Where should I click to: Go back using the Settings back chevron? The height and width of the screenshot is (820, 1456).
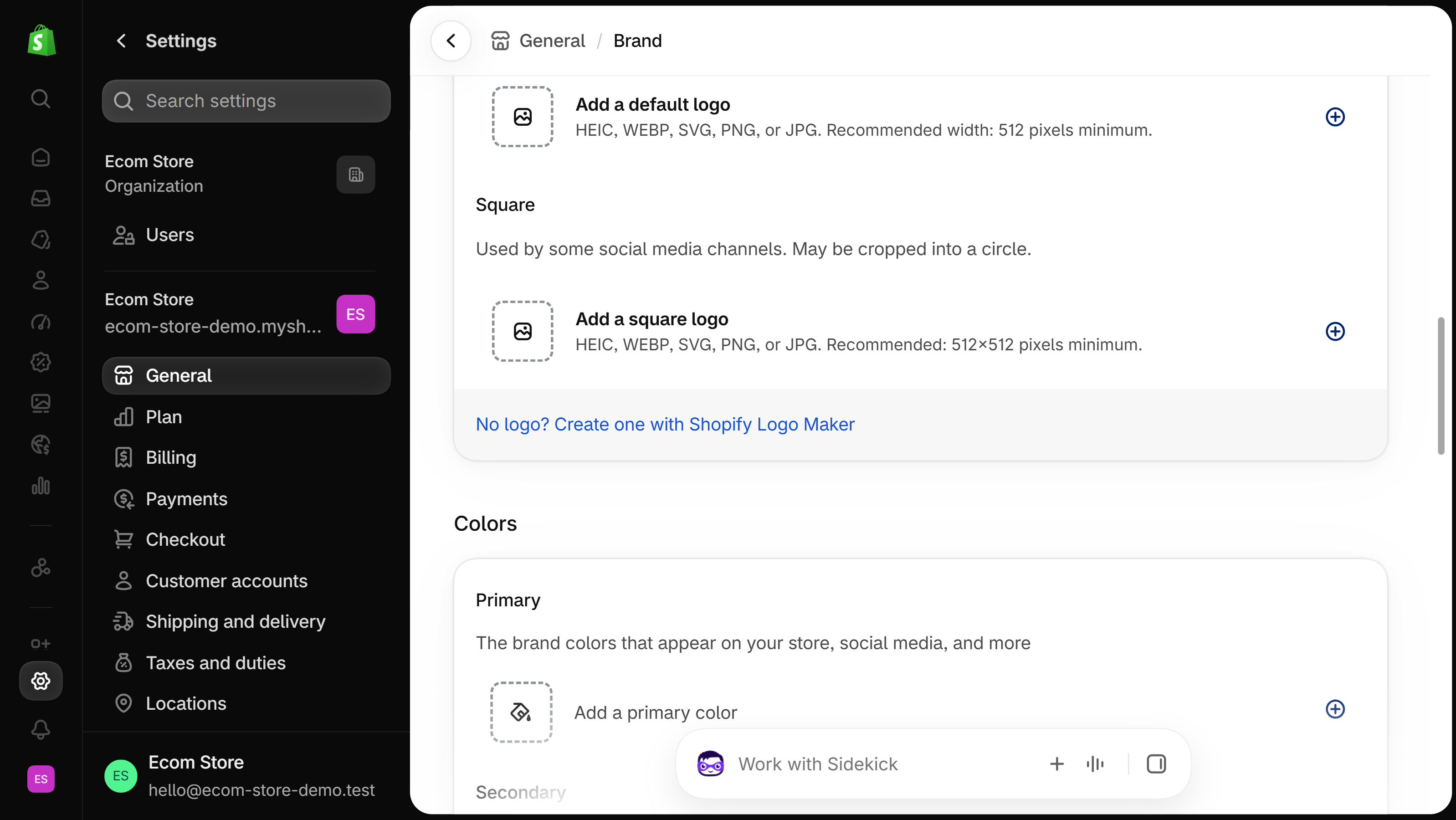click(121, 41)
